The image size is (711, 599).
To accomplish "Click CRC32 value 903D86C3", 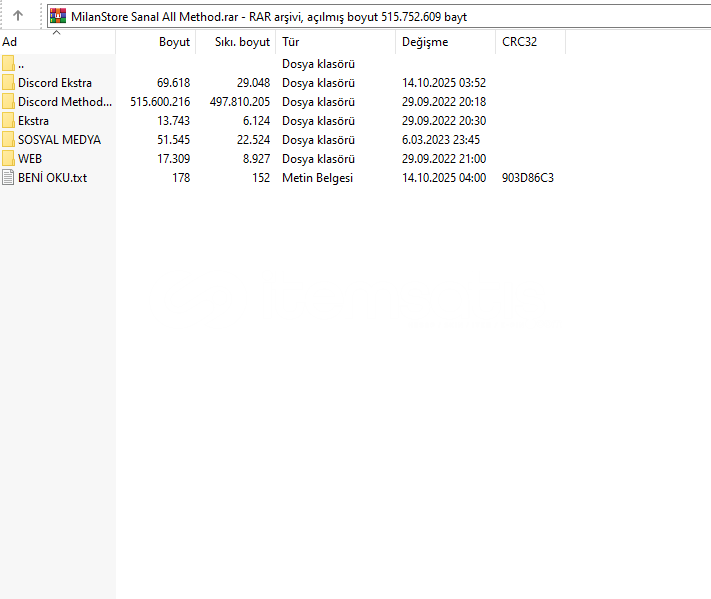I will [528, 178].
